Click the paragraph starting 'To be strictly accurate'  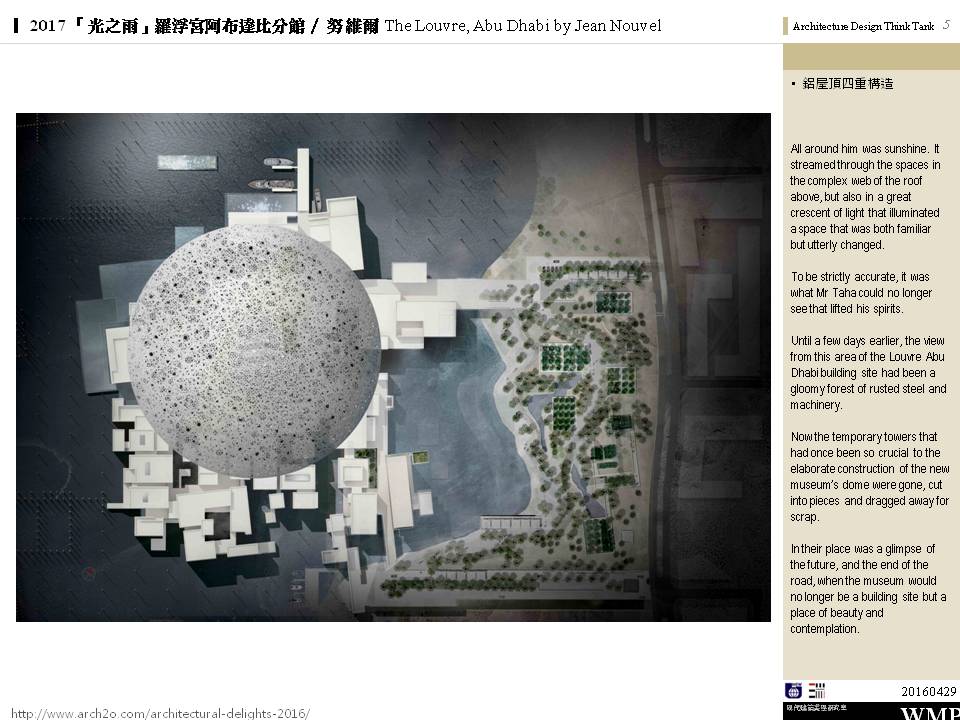[x=861, y=292]
